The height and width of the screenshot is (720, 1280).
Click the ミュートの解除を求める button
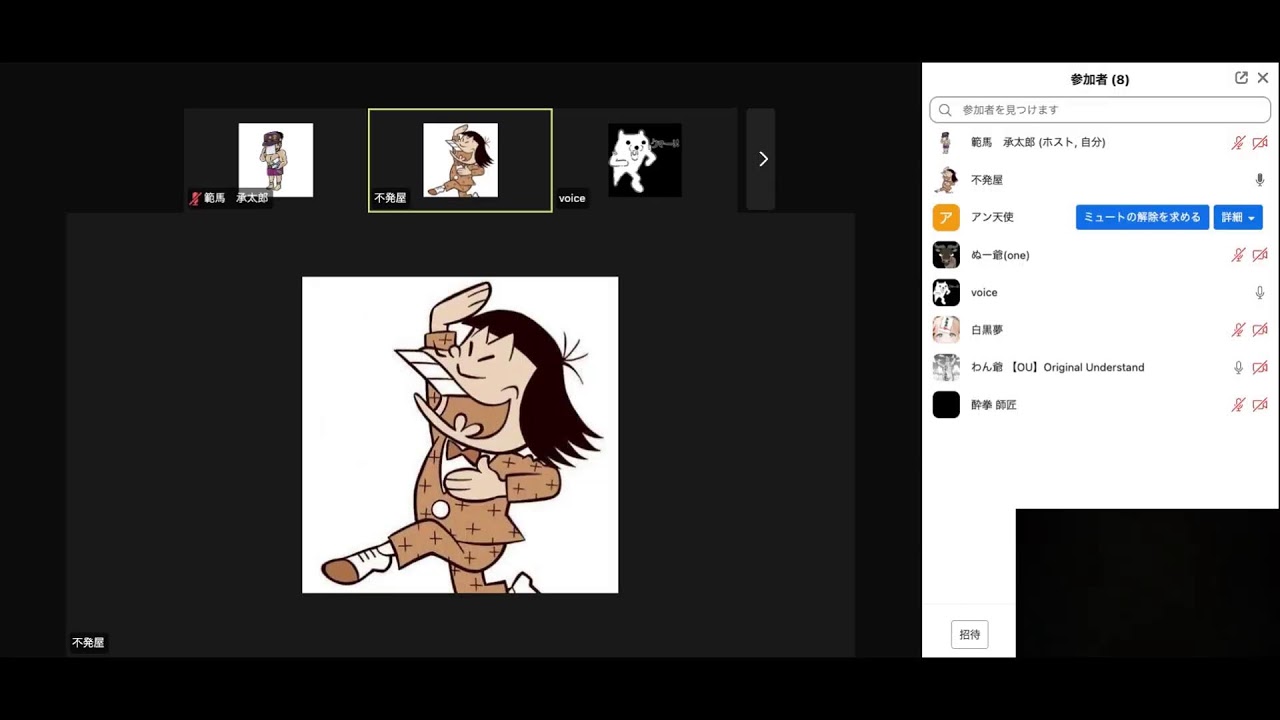1142,217
